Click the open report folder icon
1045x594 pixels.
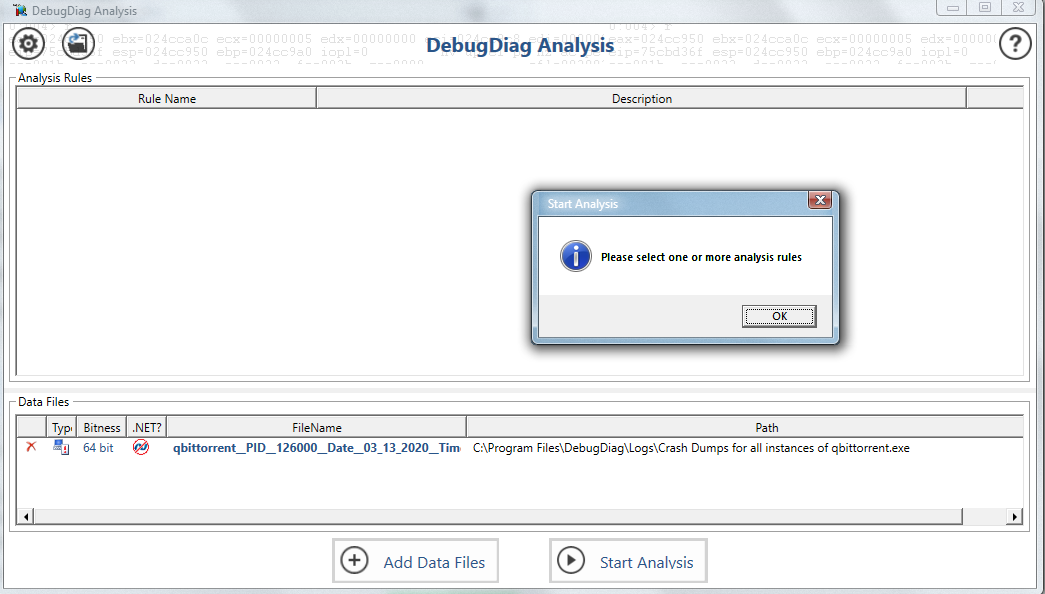[x=78, y=44]
